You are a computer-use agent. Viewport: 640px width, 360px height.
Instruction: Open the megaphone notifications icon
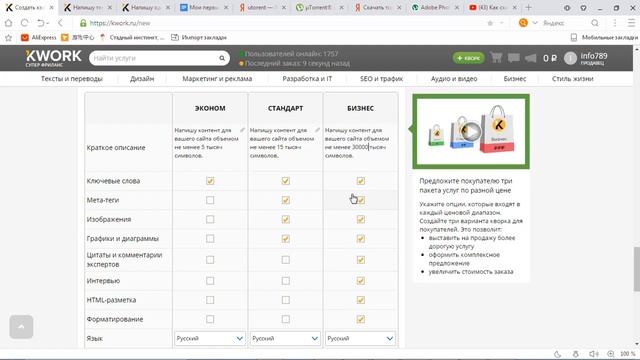click(x=530, y=58)
